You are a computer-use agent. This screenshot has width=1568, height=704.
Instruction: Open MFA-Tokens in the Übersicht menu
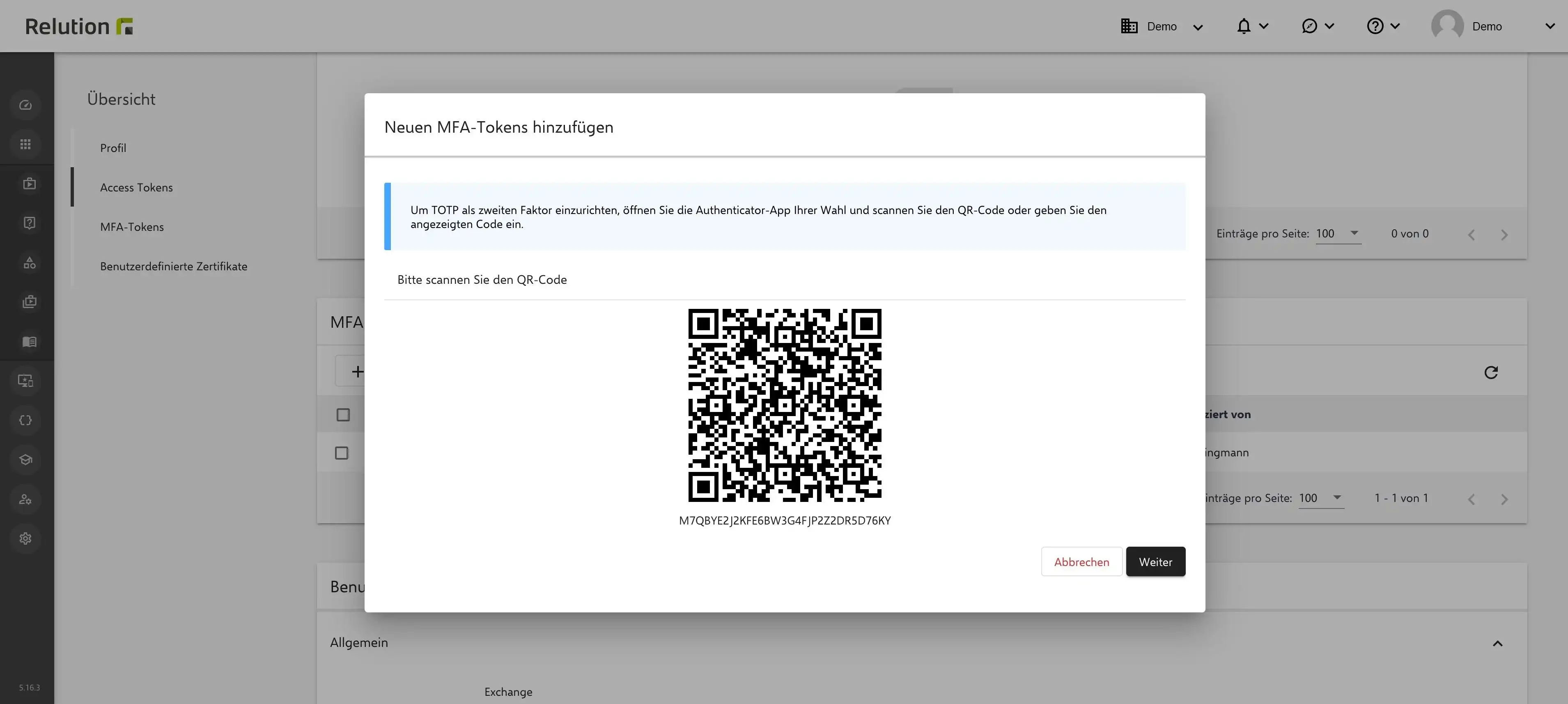tap(132, 227)
